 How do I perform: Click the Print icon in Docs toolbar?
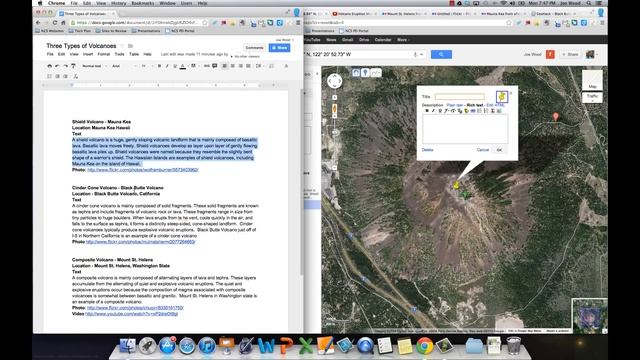click(50, 66)
